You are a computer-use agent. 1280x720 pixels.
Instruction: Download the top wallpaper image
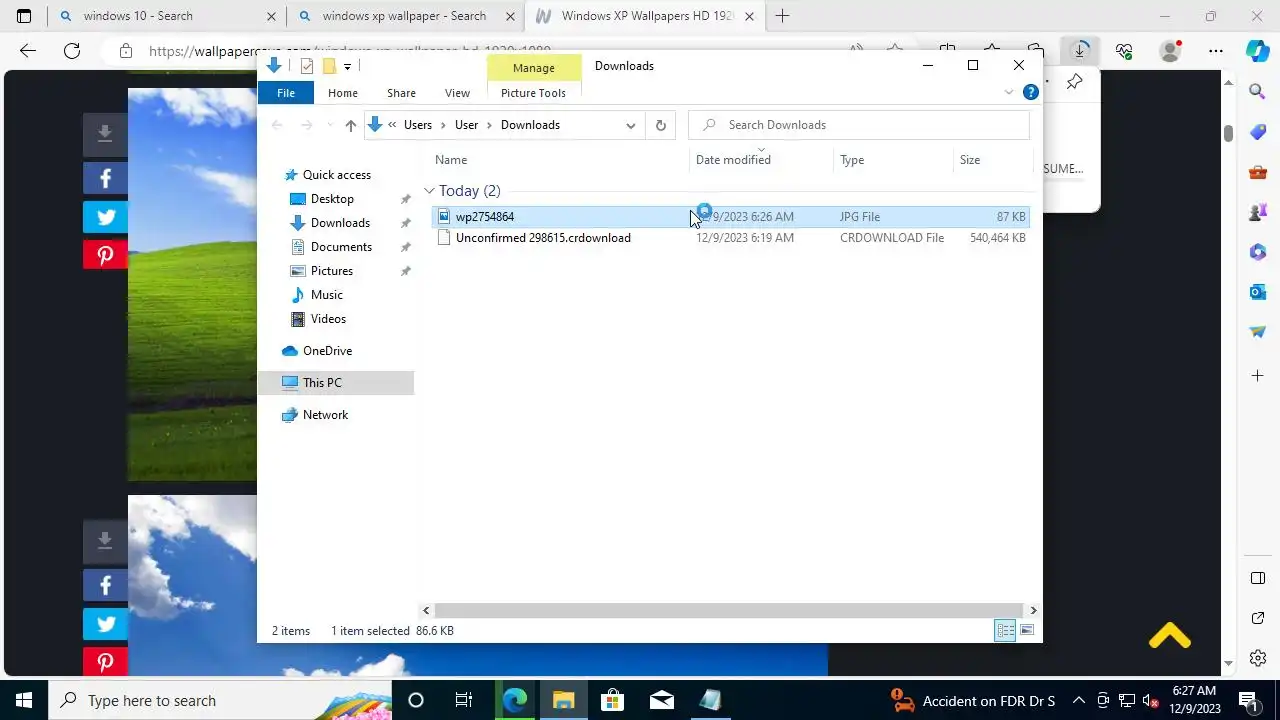pyautogui.click(x=105, y=134)
